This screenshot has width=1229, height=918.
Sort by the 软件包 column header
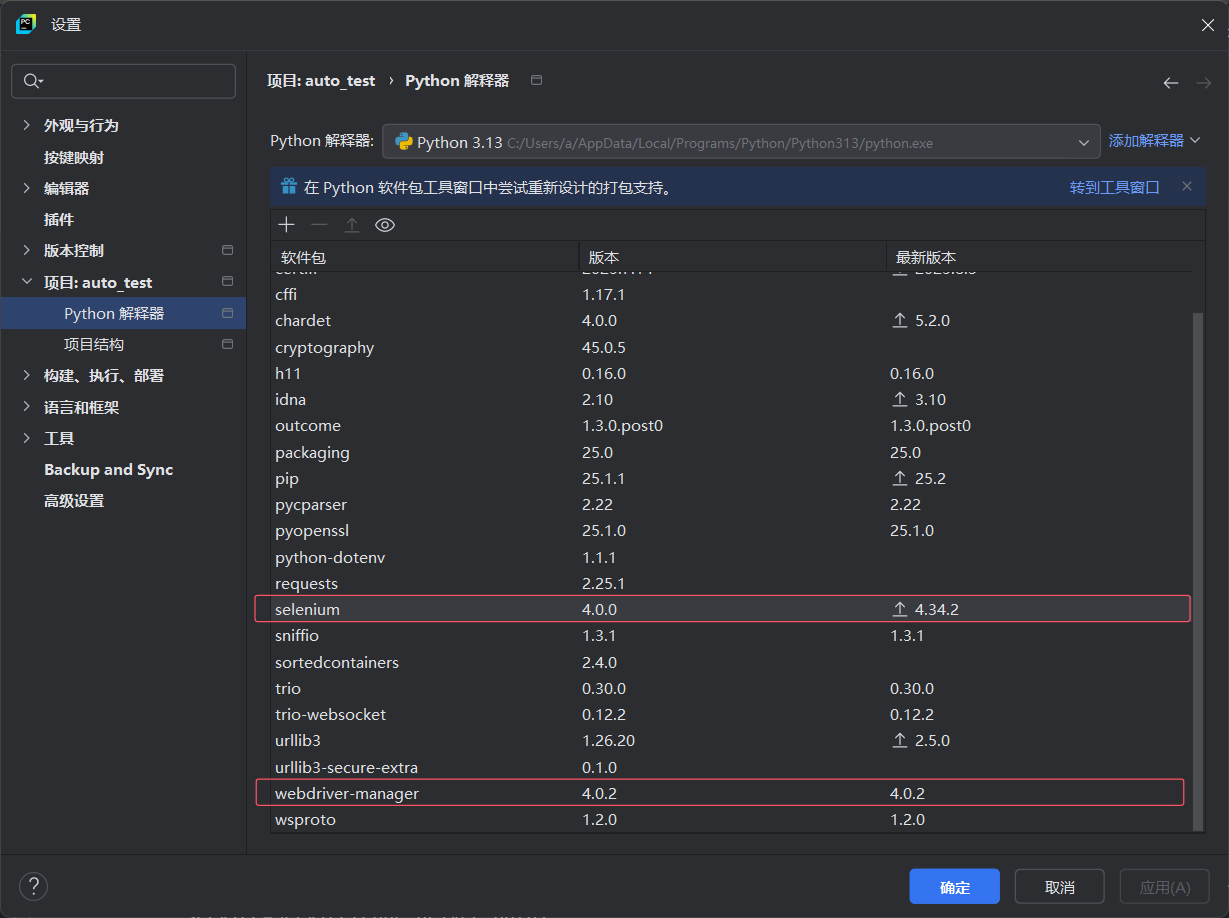pos(424,257)
